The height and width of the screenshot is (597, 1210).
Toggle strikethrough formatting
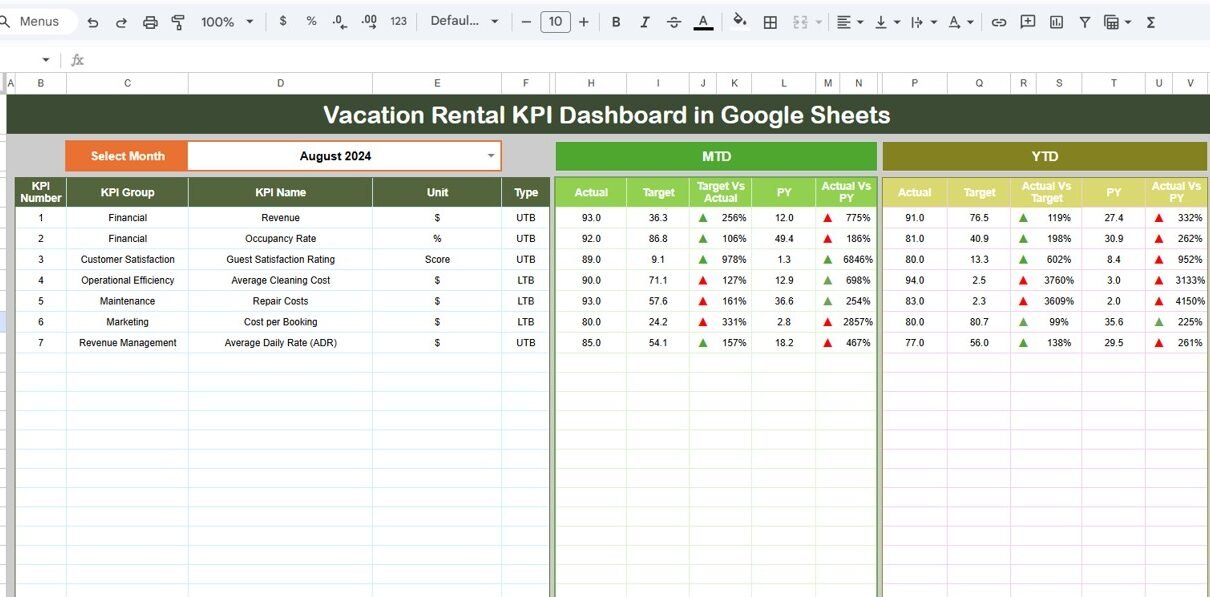point(674,22)
